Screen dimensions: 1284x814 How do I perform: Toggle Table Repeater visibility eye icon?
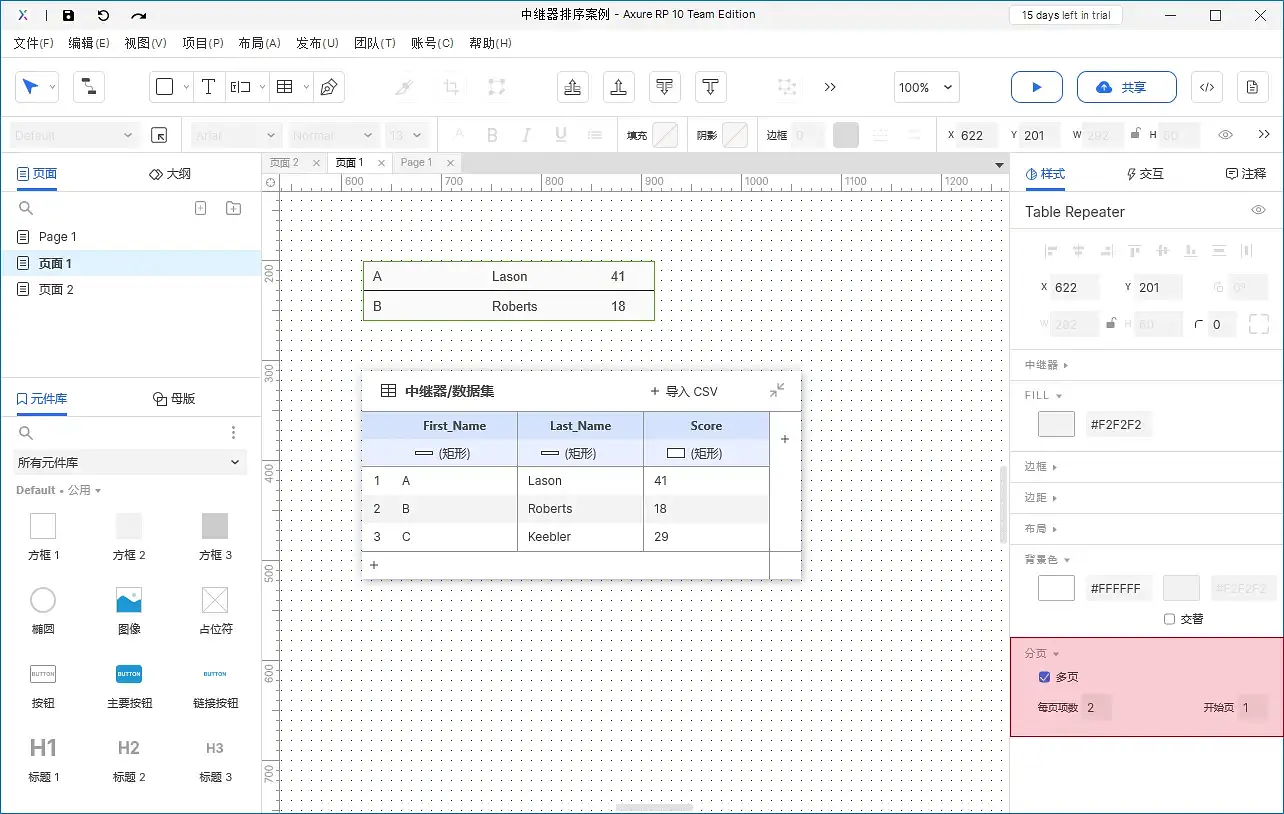(x=1259, y=211)
